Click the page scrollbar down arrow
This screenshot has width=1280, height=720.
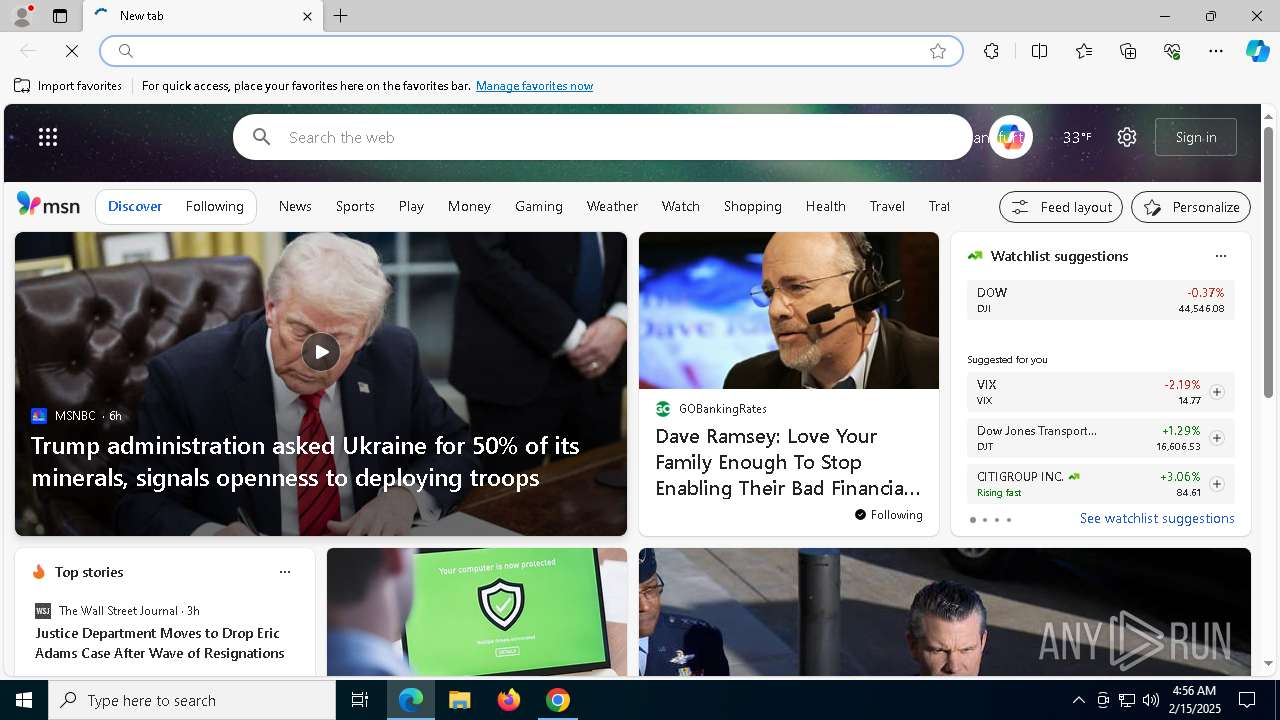coord(1269,663)
